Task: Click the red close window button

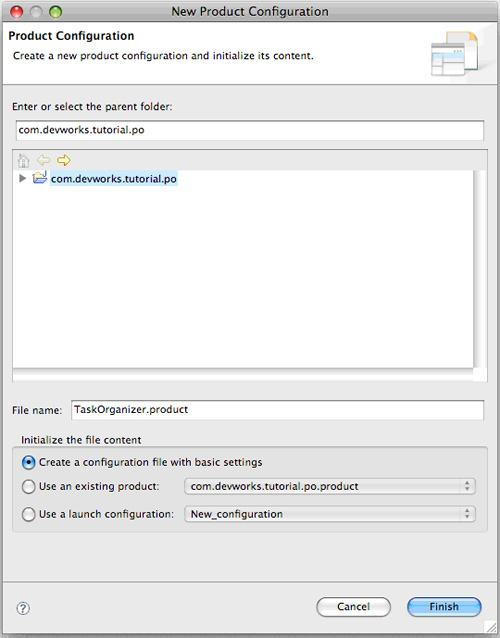Action: 16,12
